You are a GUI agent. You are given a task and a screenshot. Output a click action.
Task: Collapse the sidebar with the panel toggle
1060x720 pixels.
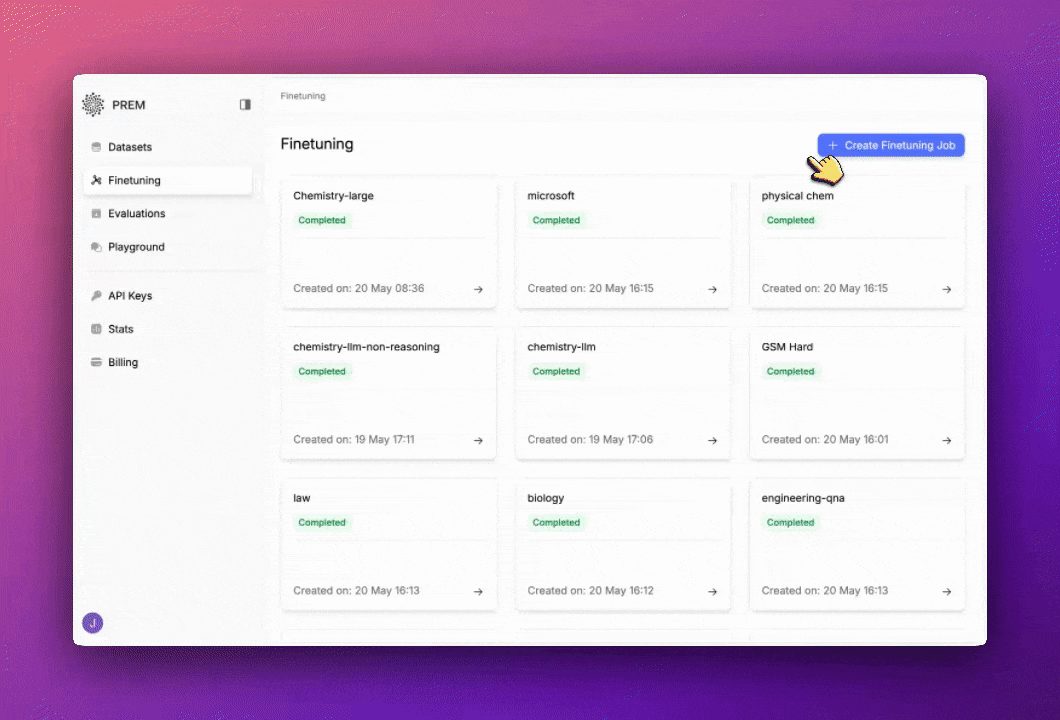click(245, 104)
